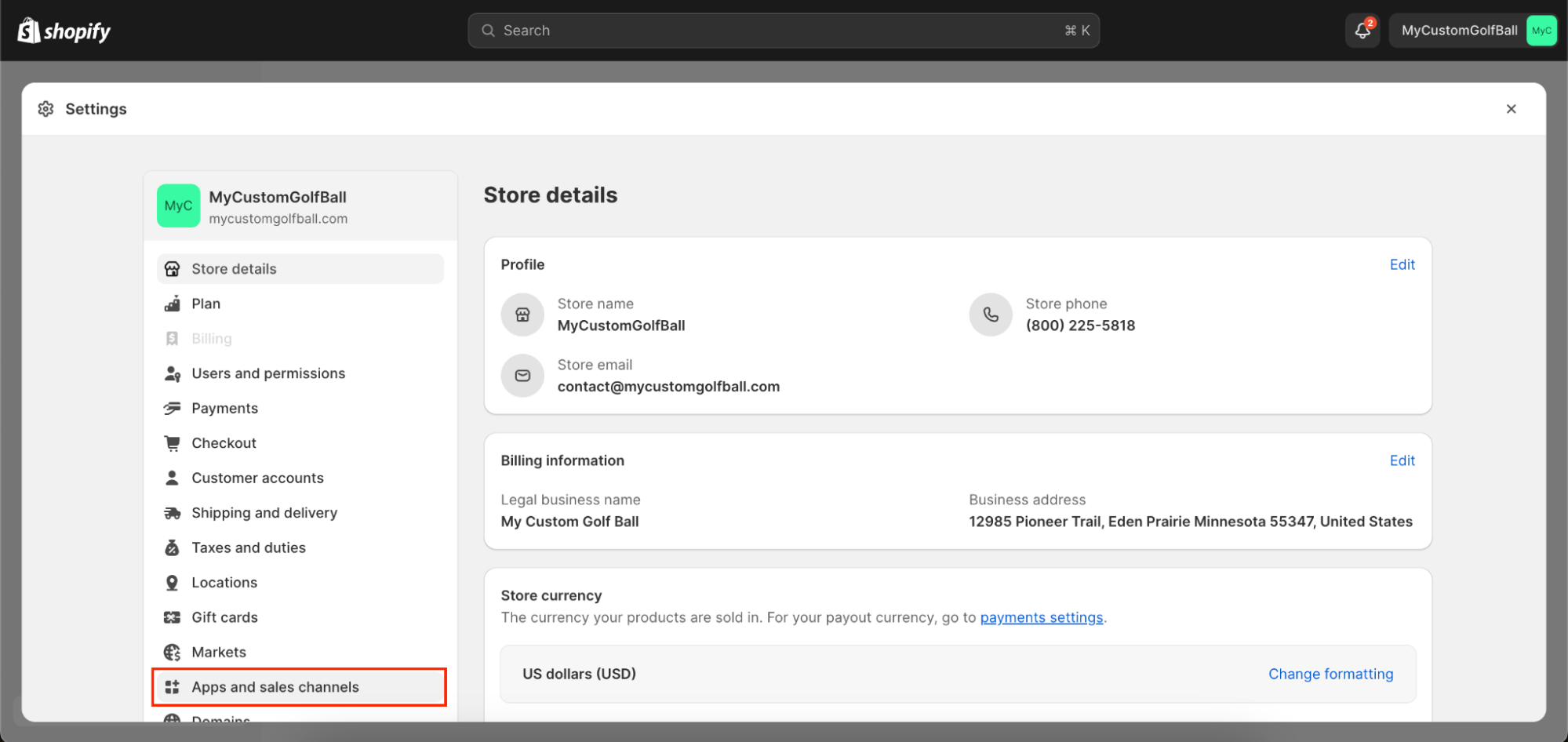Click the Markets globe icon

tap(172, 653)
